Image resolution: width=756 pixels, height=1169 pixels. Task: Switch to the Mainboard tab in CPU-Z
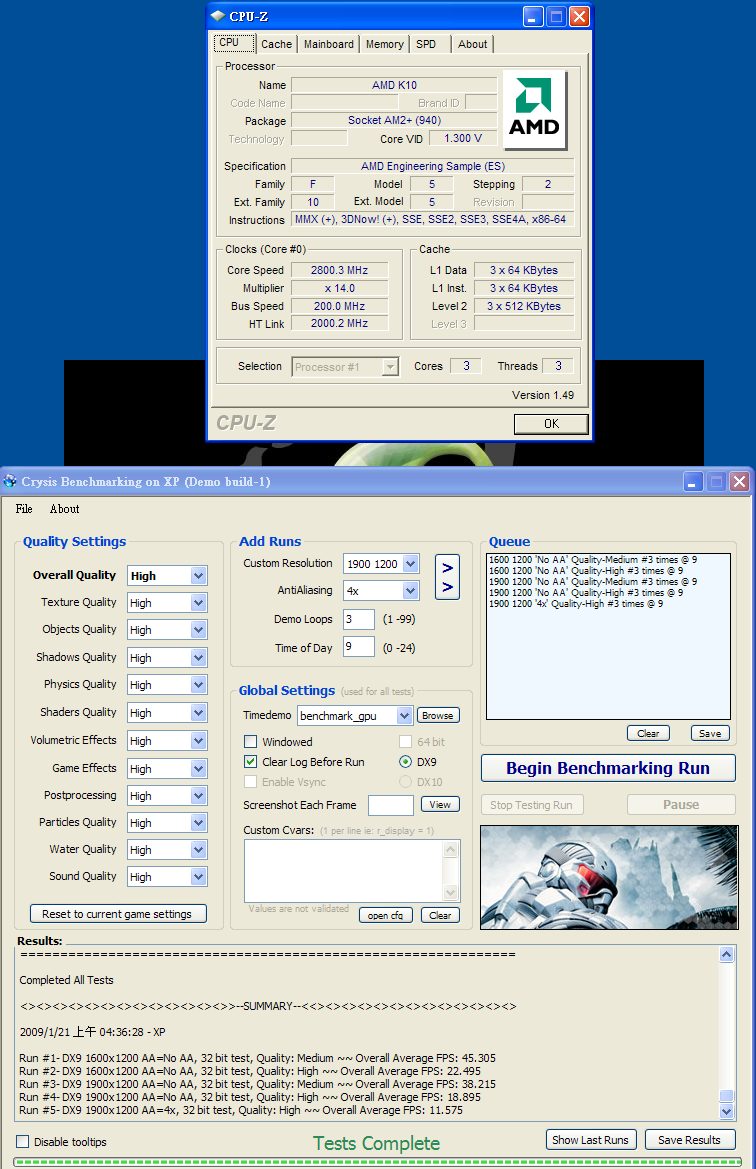click(x=328, y=44)
